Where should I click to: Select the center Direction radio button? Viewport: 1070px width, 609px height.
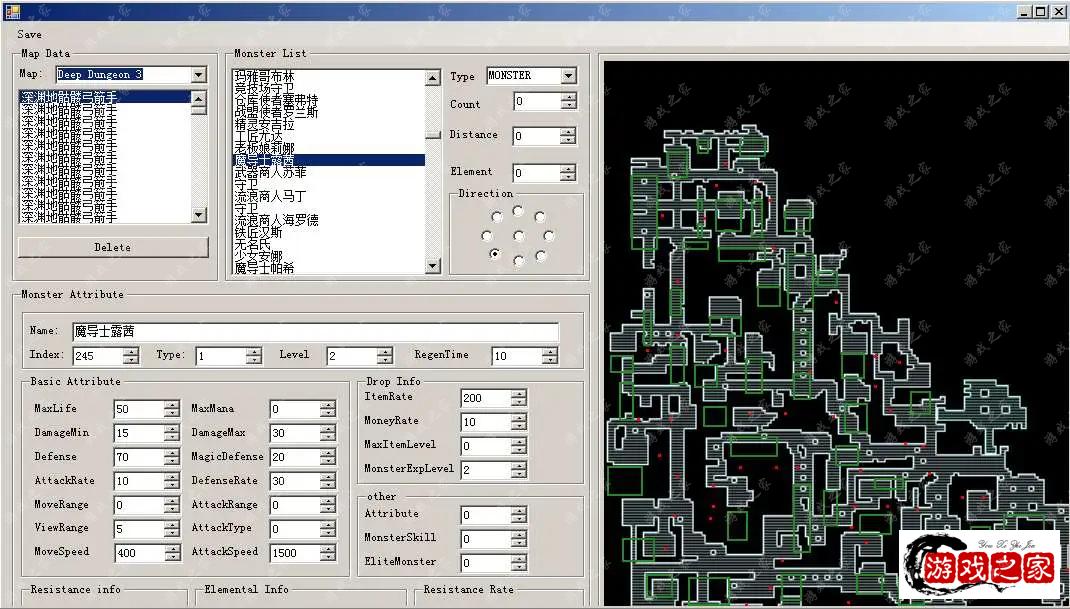(518, 236)
